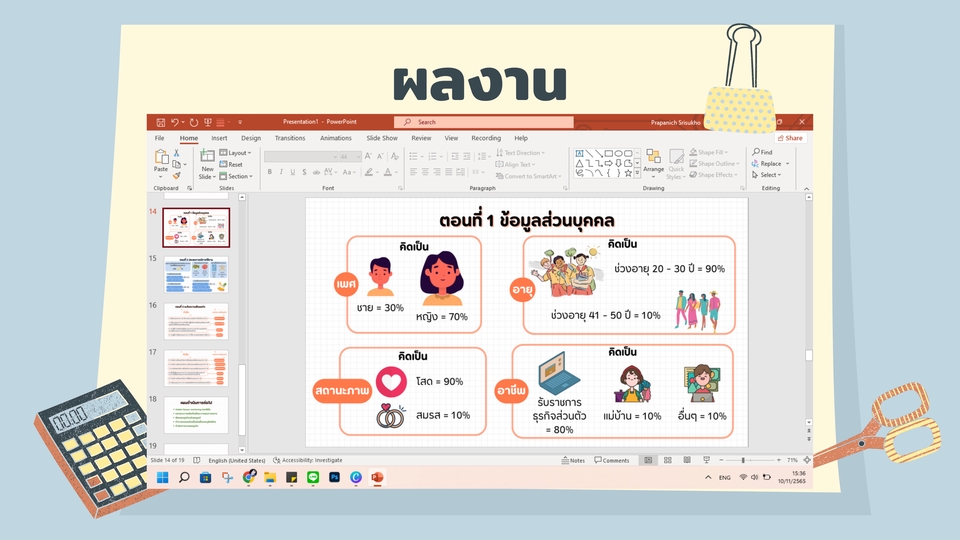This screenshot has width=960, height=540.
Task: Open the font name combo box
Action: pos(301,156)
